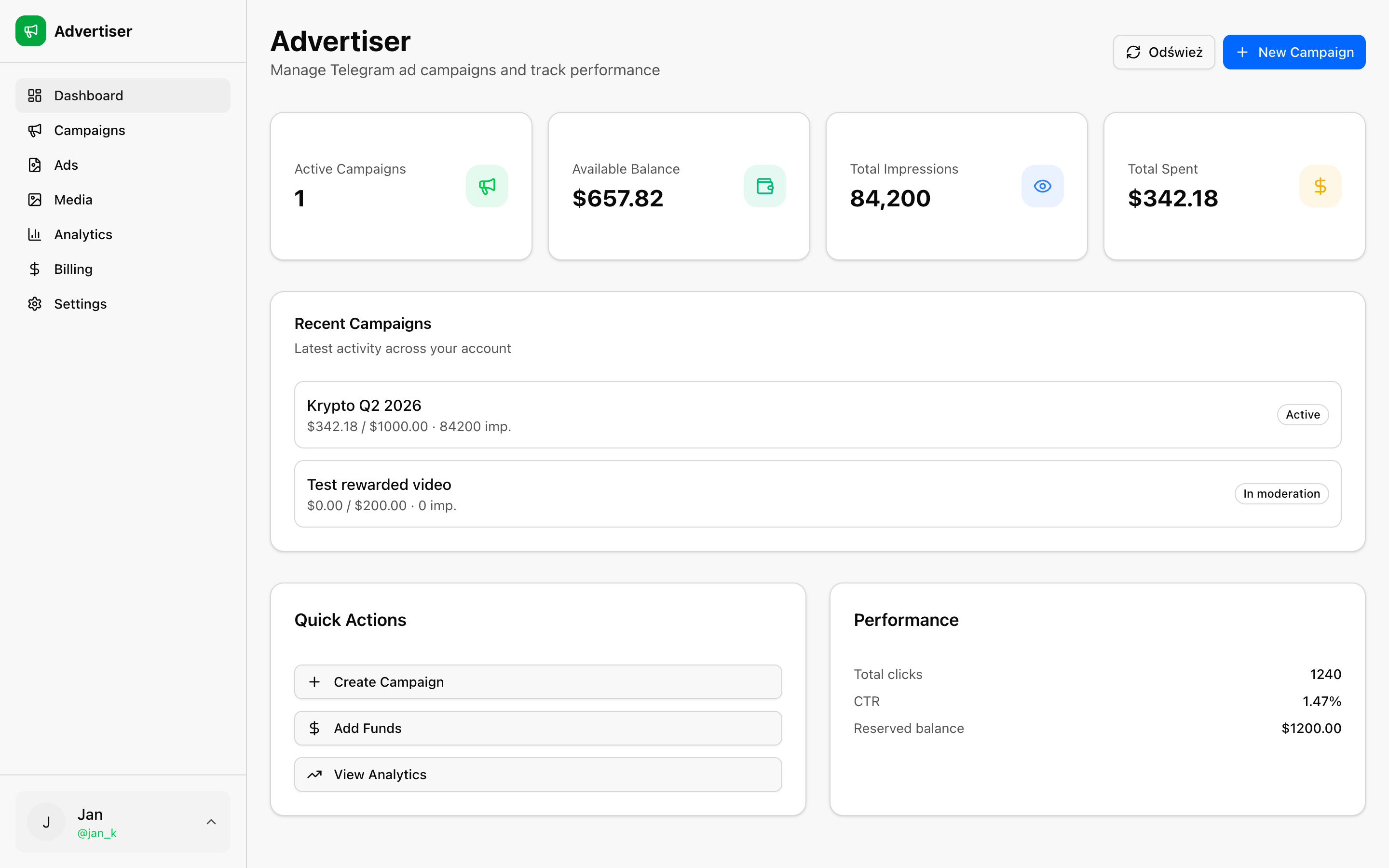Click the green Advertiser megaphone logo
1389x868 pixels.
pos(31,31)
